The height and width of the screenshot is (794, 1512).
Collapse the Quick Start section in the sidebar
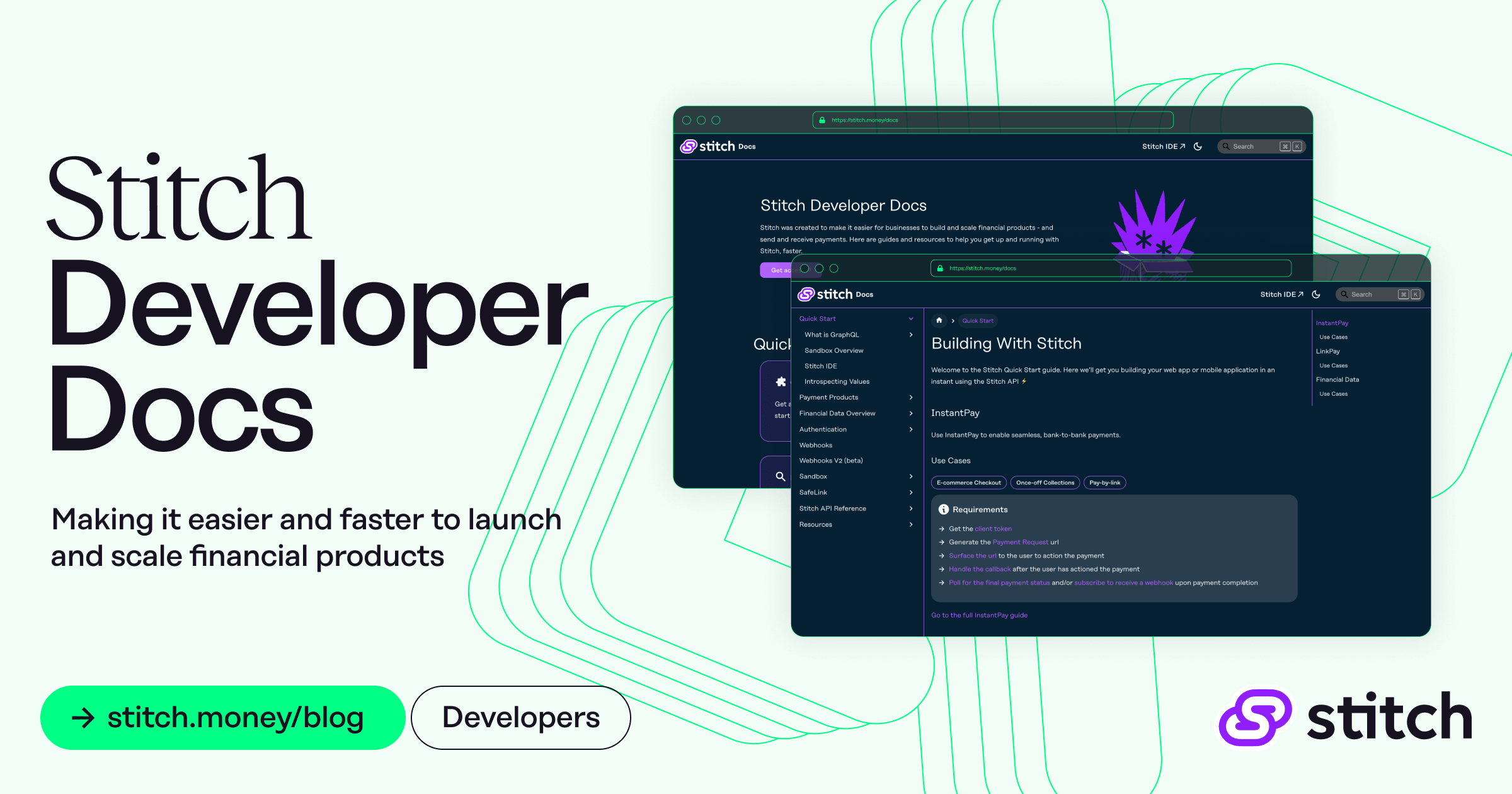pos(910,318)
